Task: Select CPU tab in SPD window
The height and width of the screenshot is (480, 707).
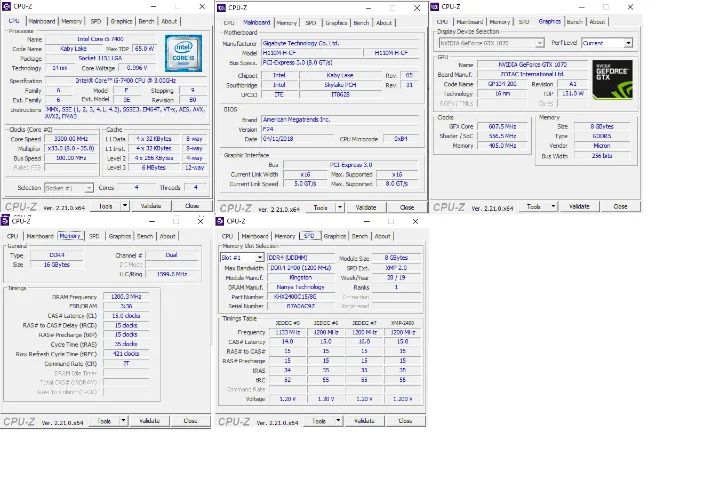Action: click(x=227, y=236)
